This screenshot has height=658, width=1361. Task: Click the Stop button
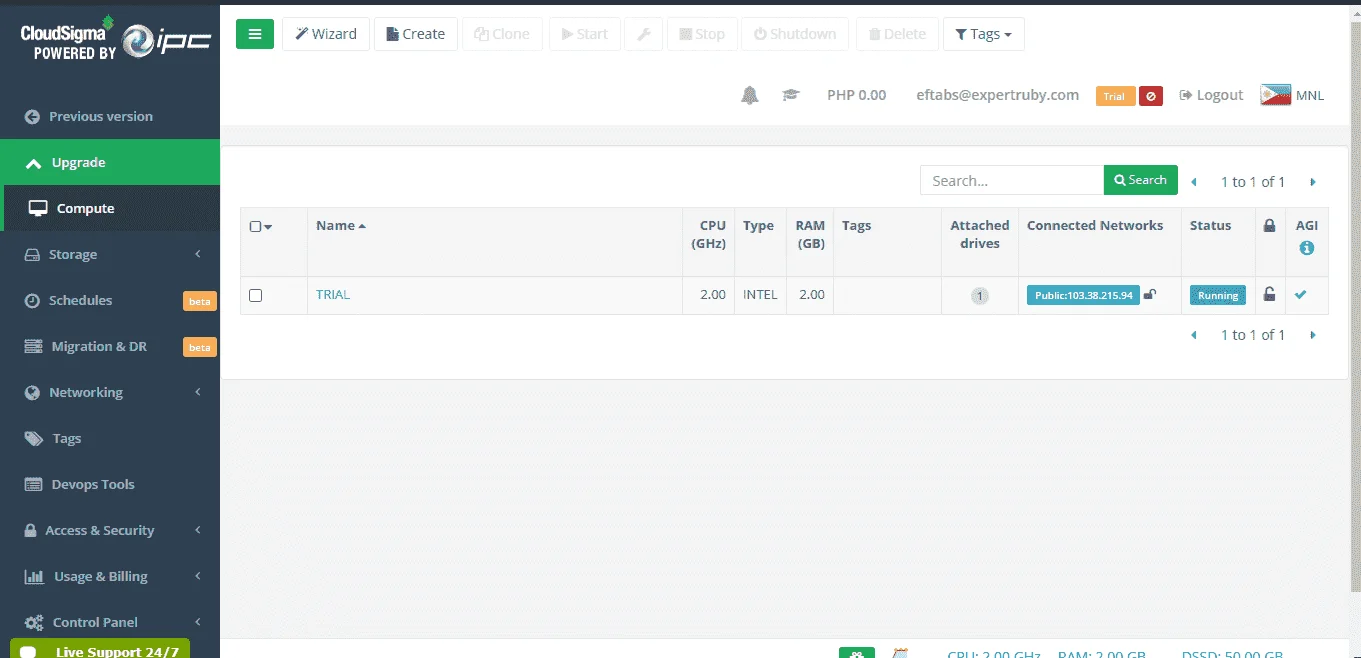[x=702, y=34]
